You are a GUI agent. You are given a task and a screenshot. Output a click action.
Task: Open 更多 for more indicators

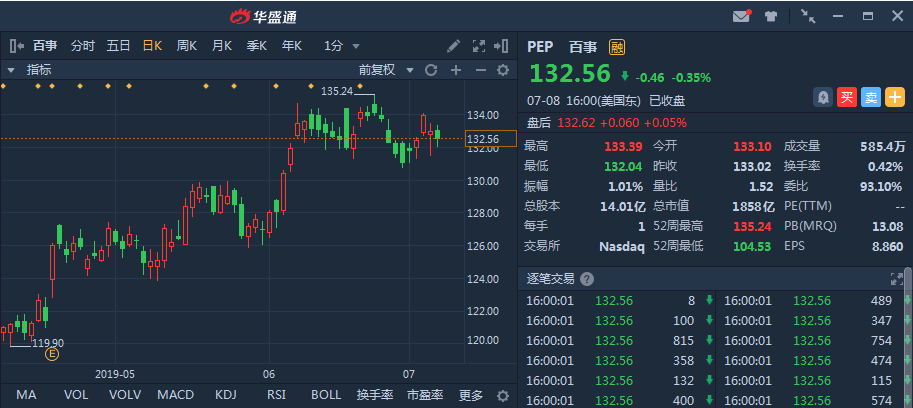point(471,395)
